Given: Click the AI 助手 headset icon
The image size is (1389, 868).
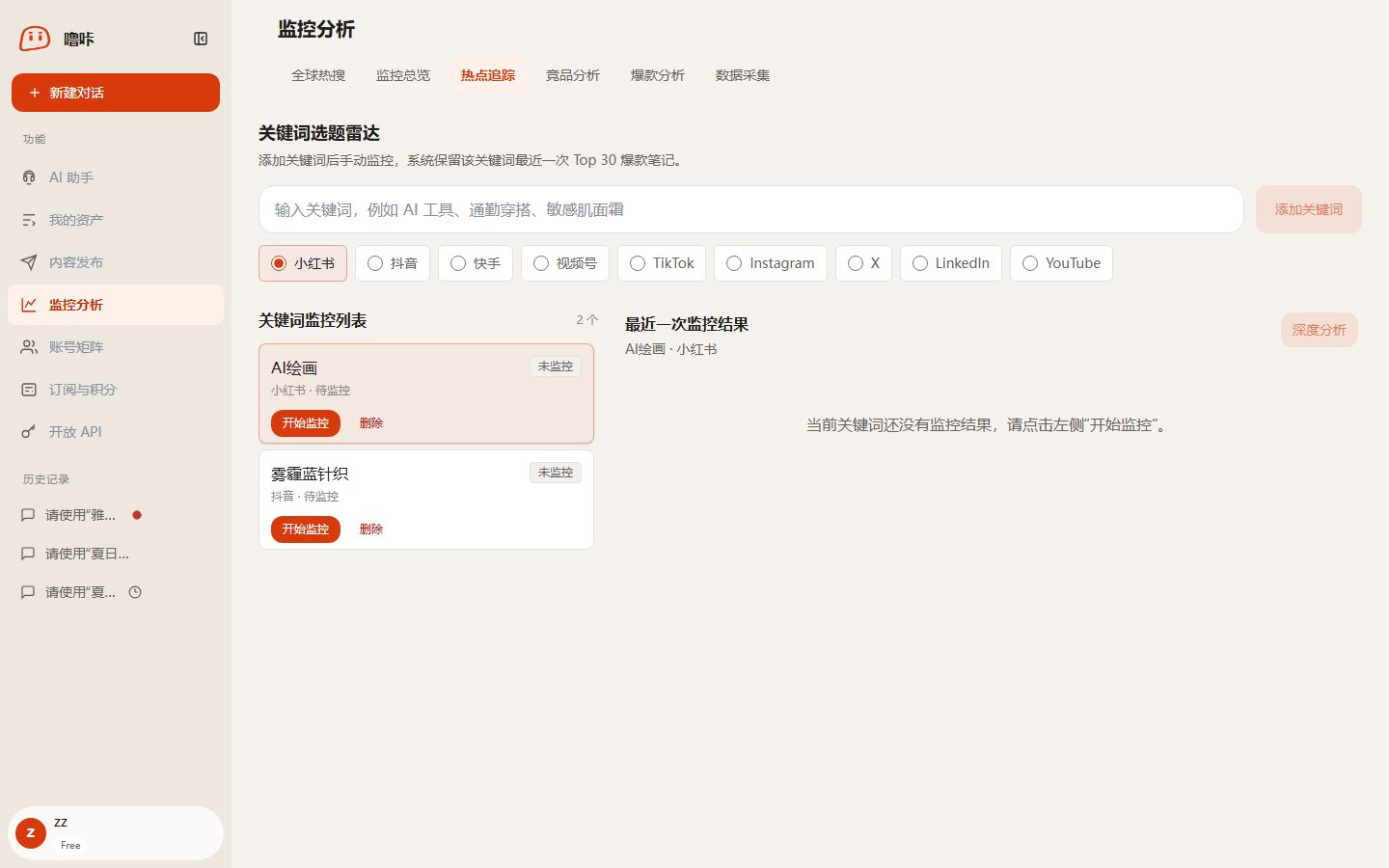Looking at the screenshot, I should pos(29,177).
